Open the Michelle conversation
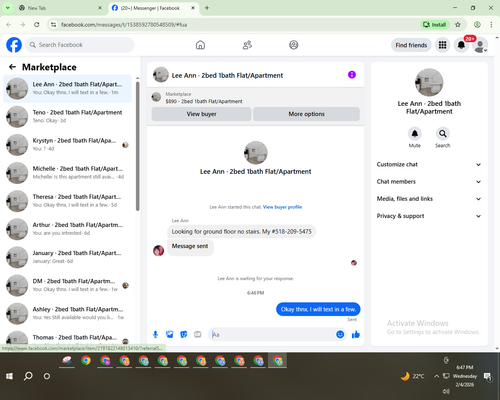500x400 pixels. tap(67, 173)
